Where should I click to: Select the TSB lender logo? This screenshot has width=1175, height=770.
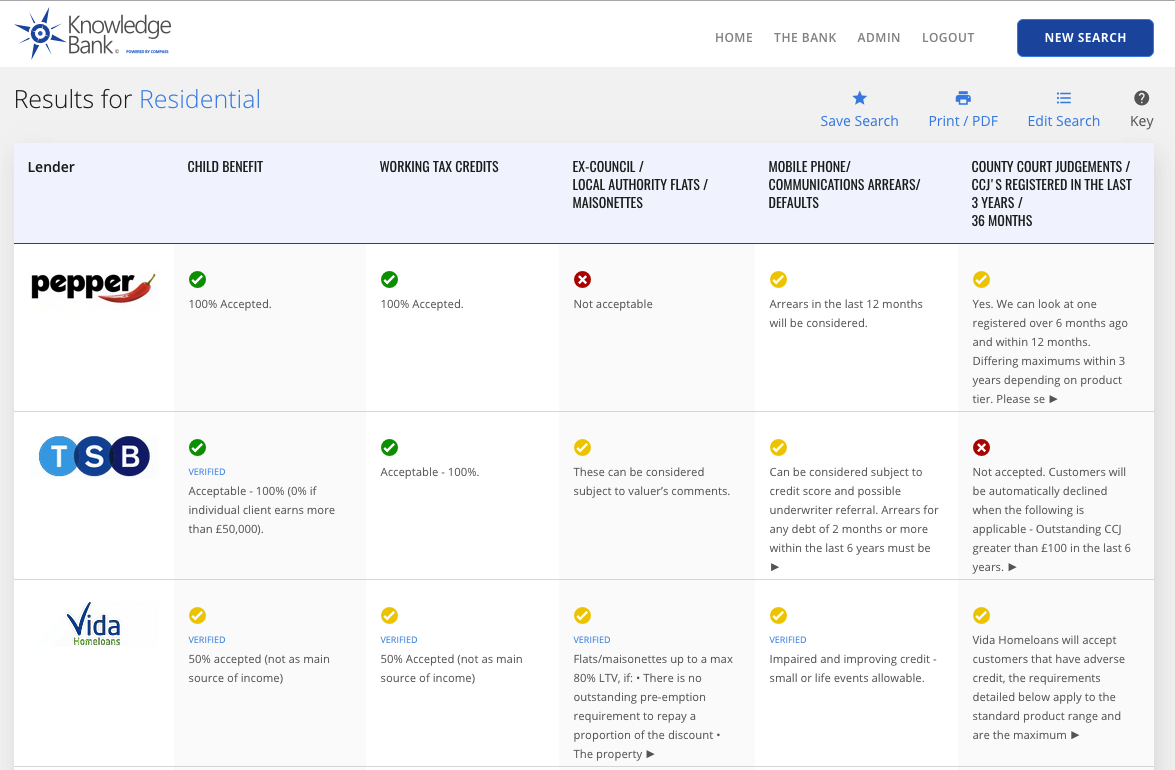(94, 456)
